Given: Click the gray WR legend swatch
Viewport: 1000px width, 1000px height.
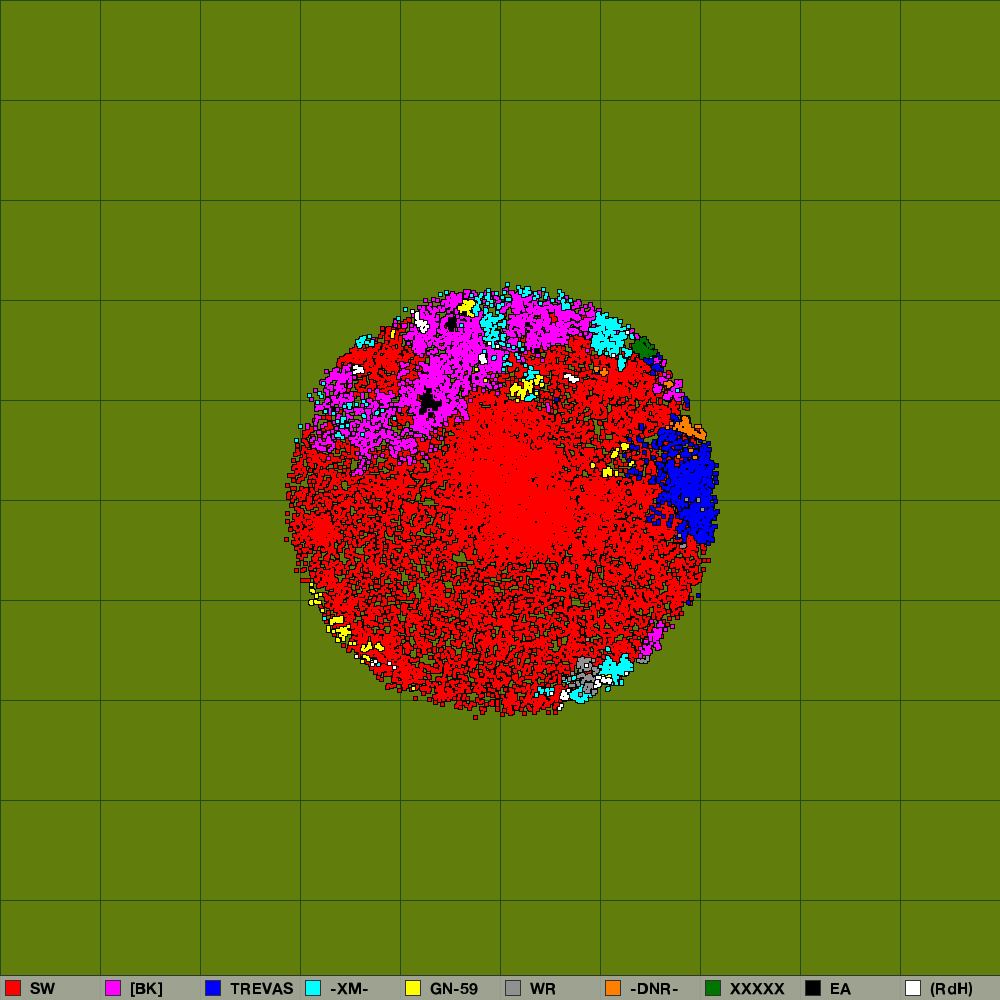Looking at the screenshot, I should point(513,988).
